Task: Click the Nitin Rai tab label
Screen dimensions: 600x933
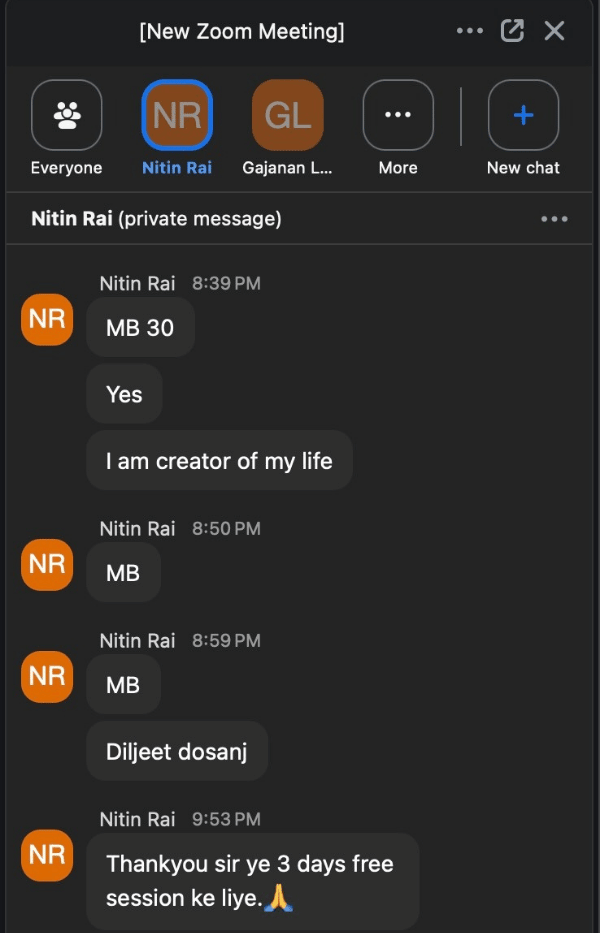Action: point(177,168)
